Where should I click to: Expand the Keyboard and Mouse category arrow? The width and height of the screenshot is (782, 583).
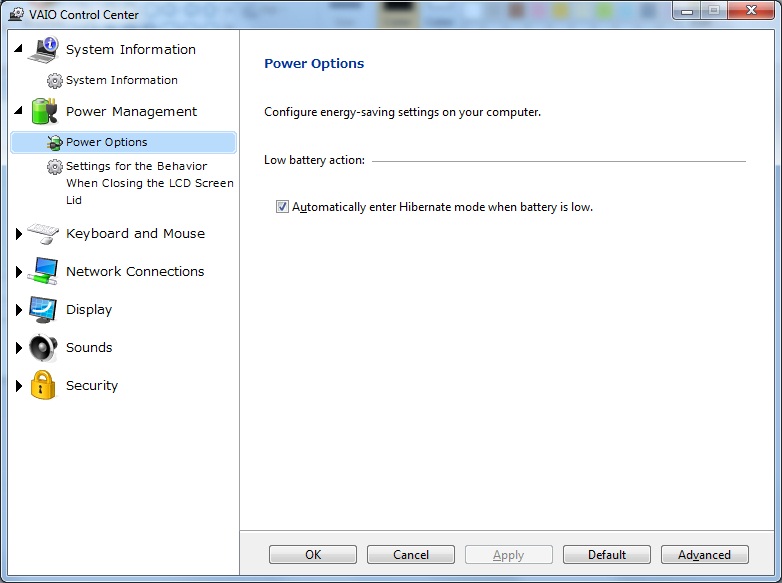19,233
